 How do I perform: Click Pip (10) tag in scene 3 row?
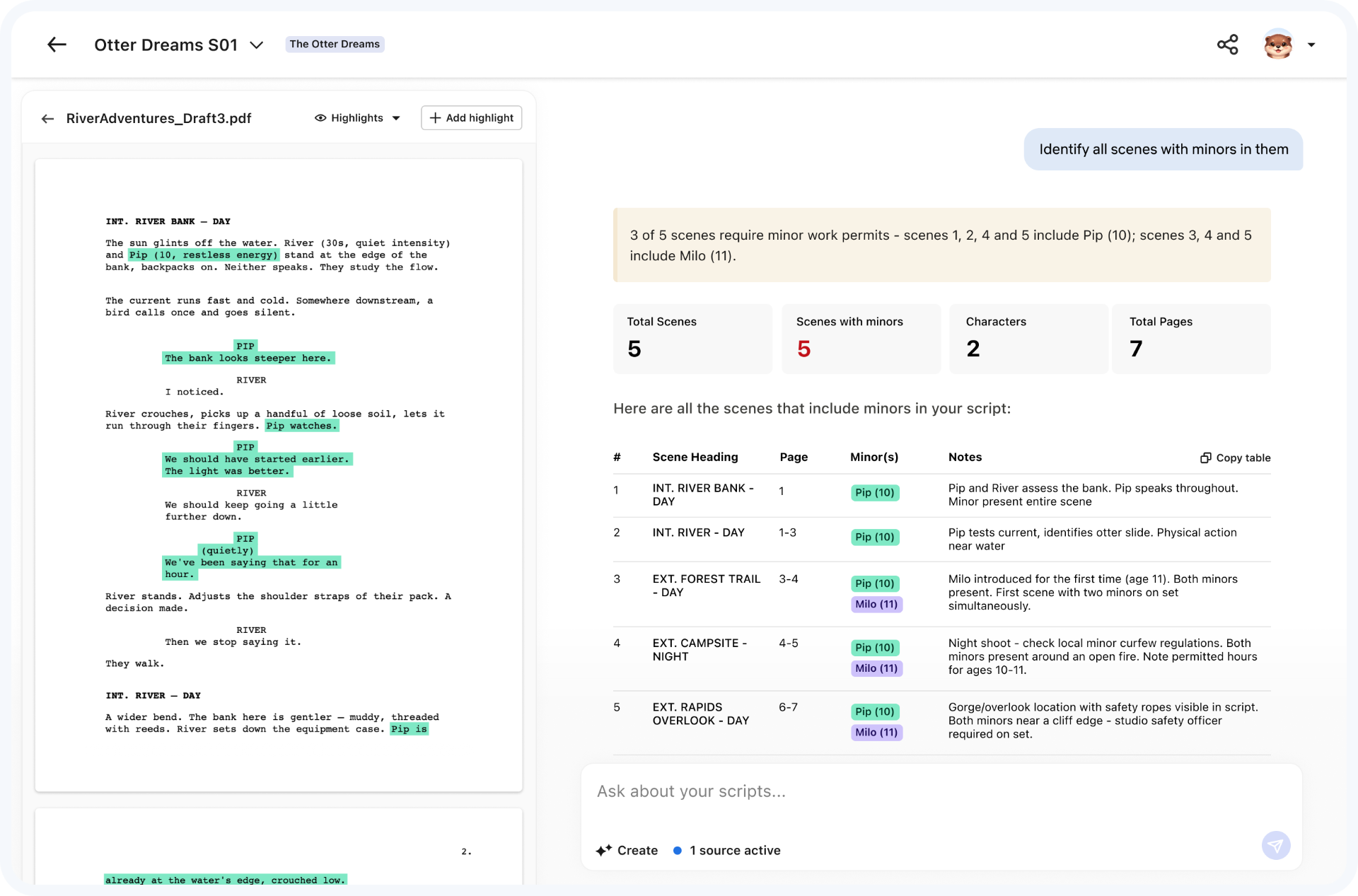click(875, 584)
